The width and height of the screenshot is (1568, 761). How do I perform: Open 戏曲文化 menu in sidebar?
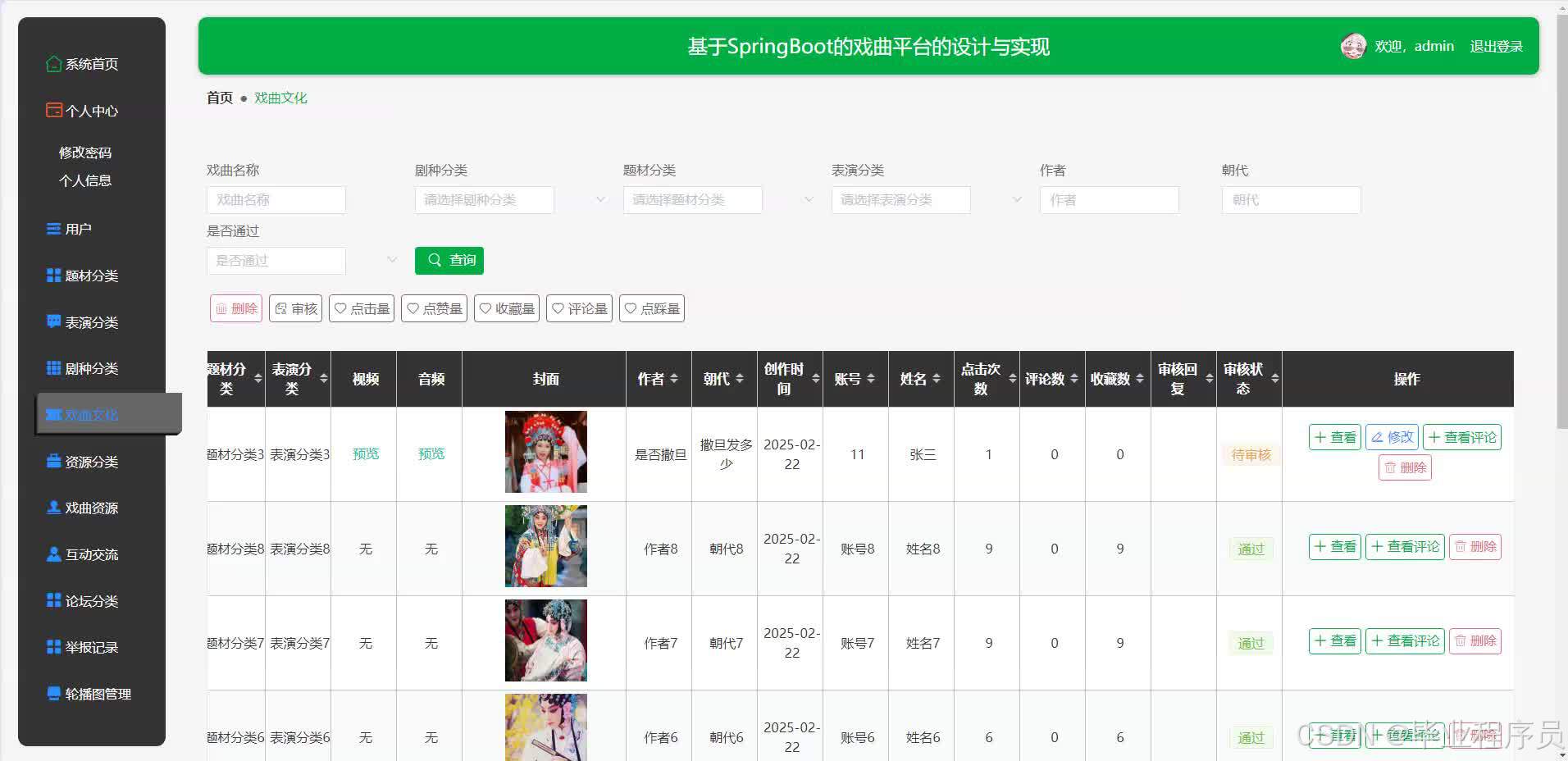click(109, 414)
